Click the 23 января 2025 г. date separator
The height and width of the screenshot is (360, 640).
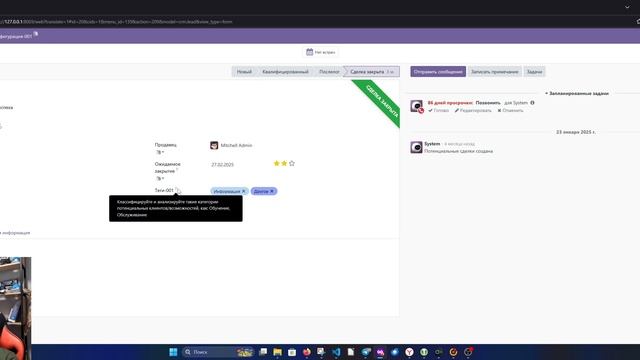point(576,132)
